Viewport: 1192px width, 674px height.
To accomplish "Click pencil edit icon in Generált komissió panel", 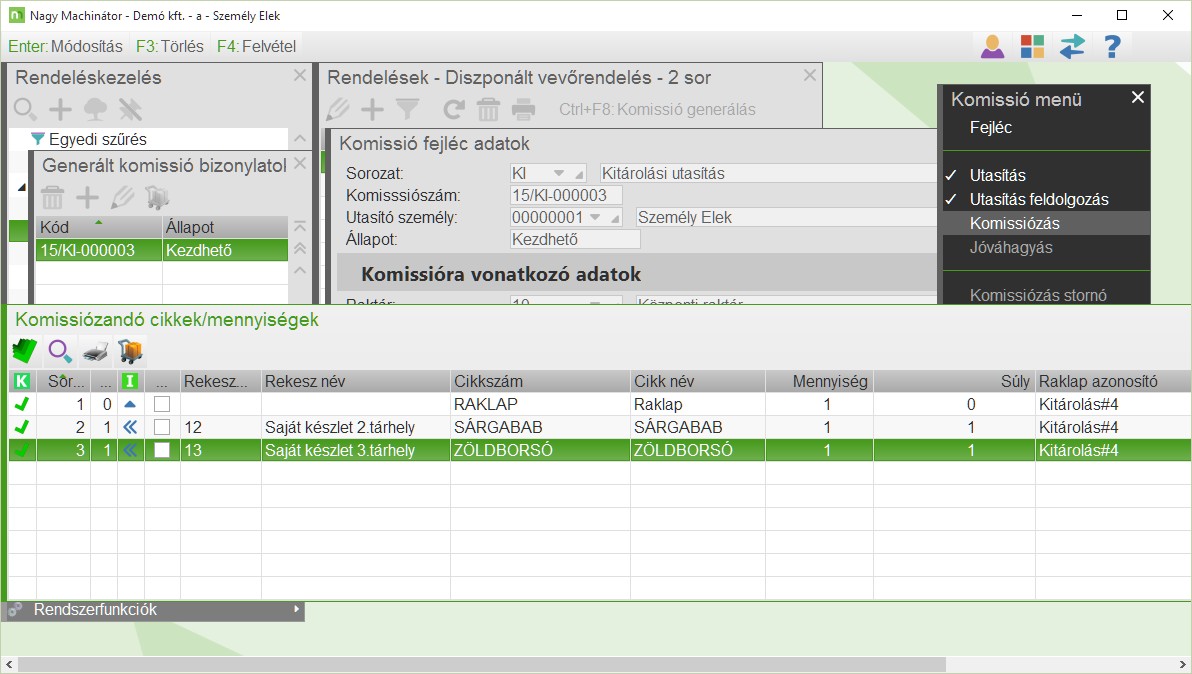I will (x=122, y=198).
